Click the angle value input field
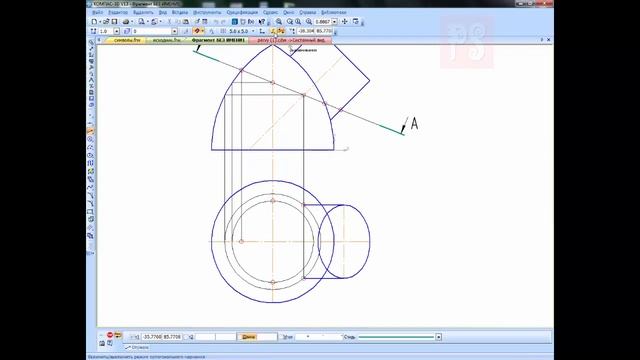Image resolution: width=640 pixels, height=360 pixels. click(x=318, y=337)
